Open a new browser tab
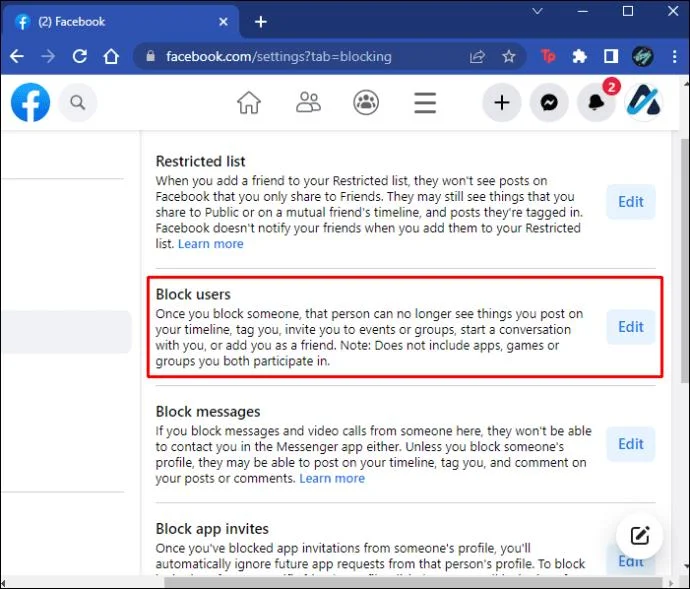The width and height of the screenshot is (690, 589). [x=261, y=22]
